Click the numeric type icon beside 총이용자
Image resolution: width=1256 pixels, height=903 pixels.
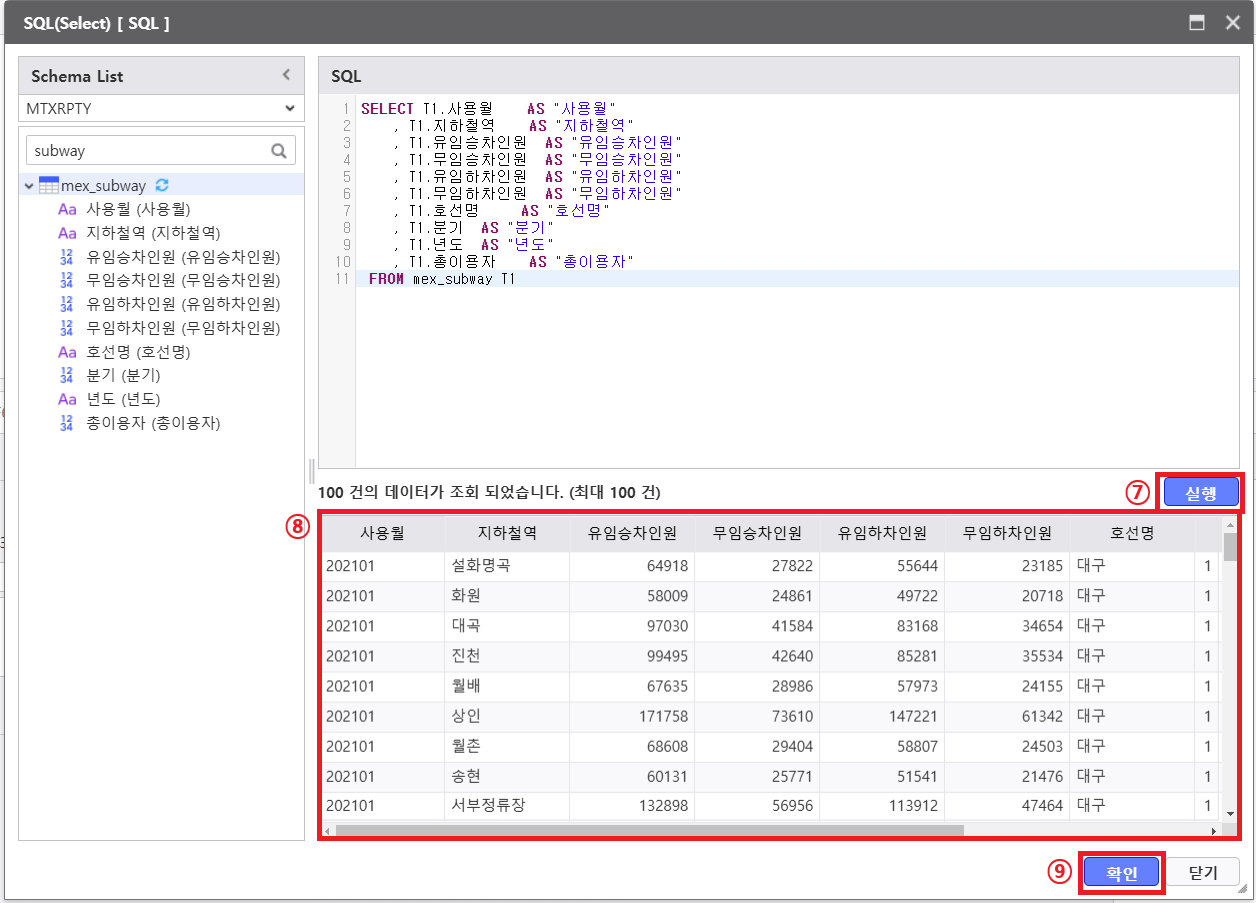[x=67, y=423]
